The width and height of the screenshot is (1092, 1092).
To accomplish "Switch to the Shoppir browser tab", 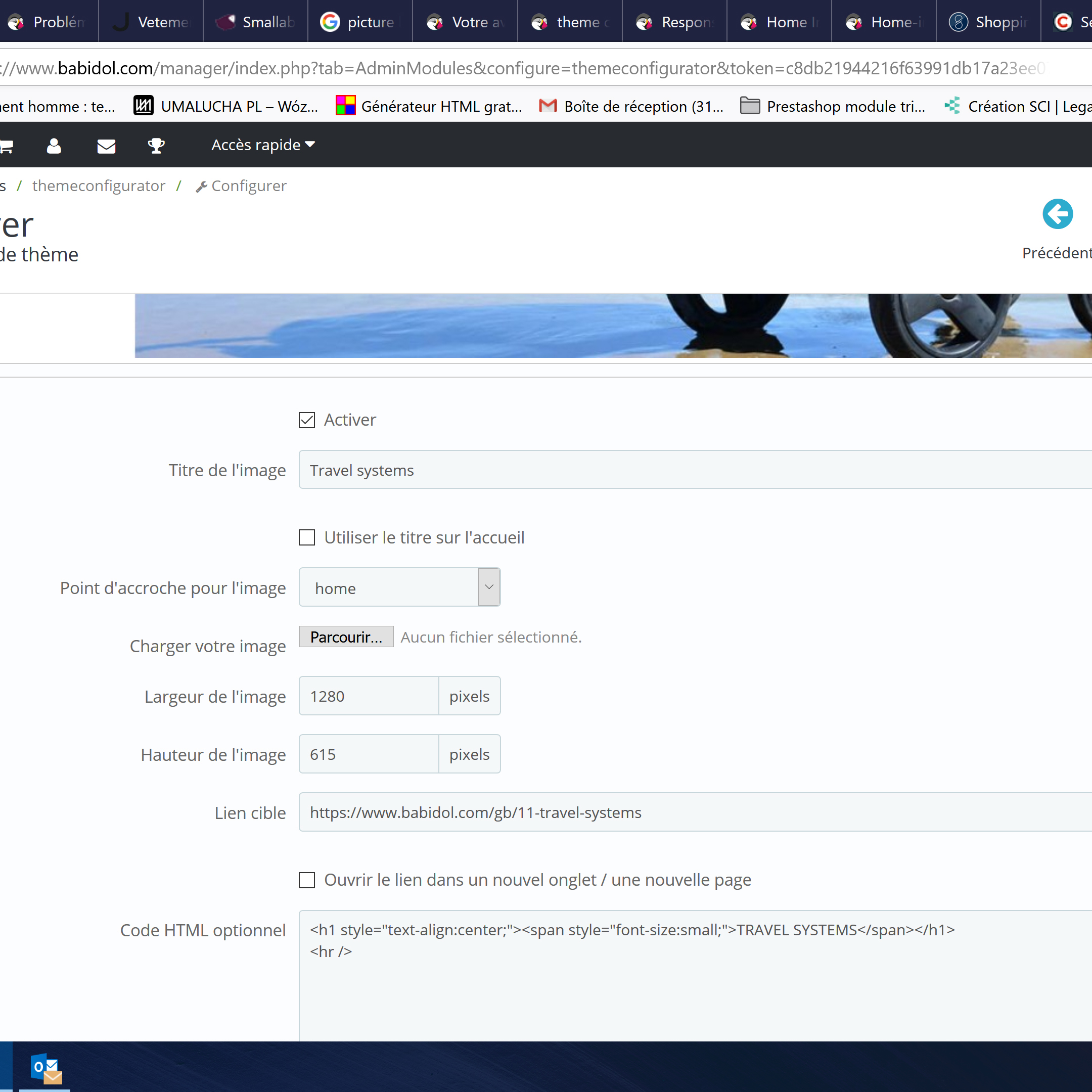I will 988,21.
